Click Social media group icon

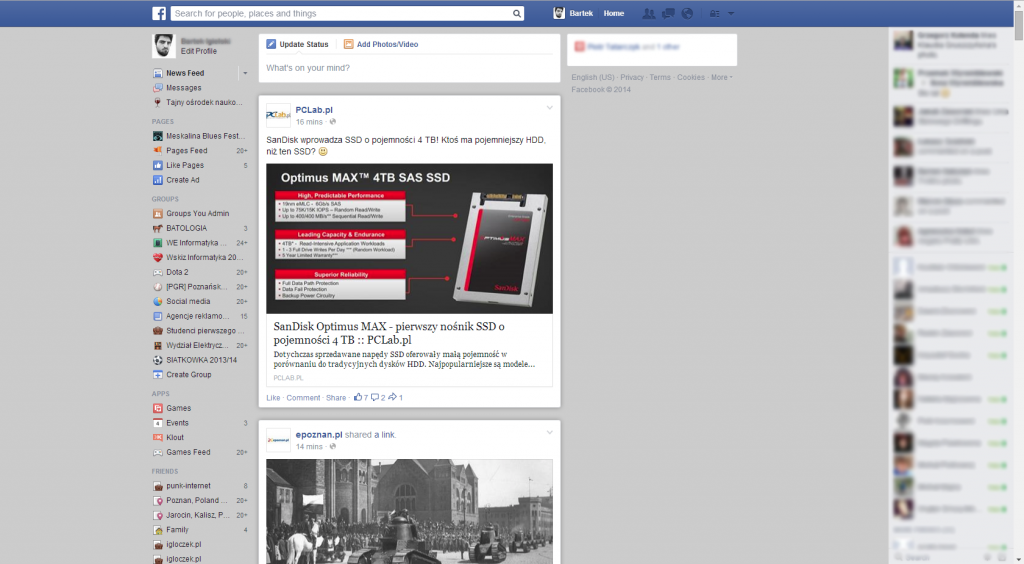coord(157,302)
